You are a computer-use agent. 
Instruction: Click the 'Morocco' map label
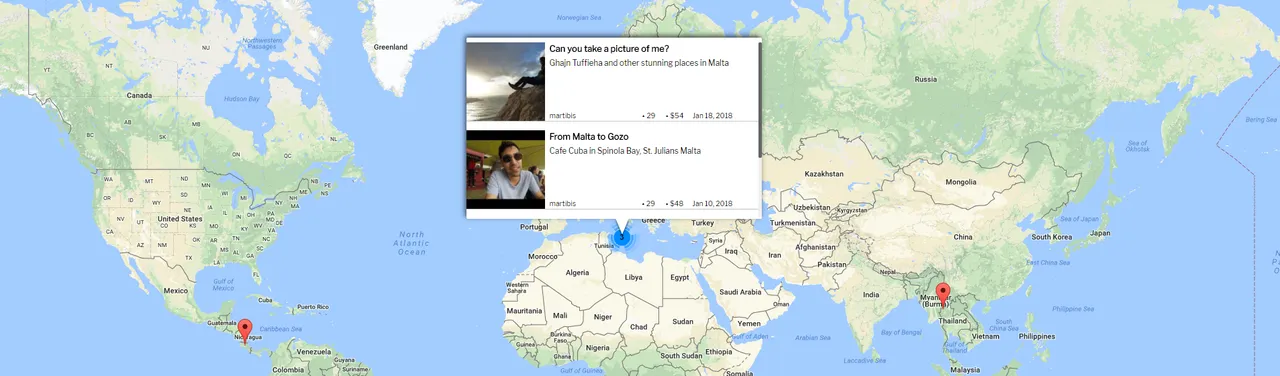coord(543,256)
